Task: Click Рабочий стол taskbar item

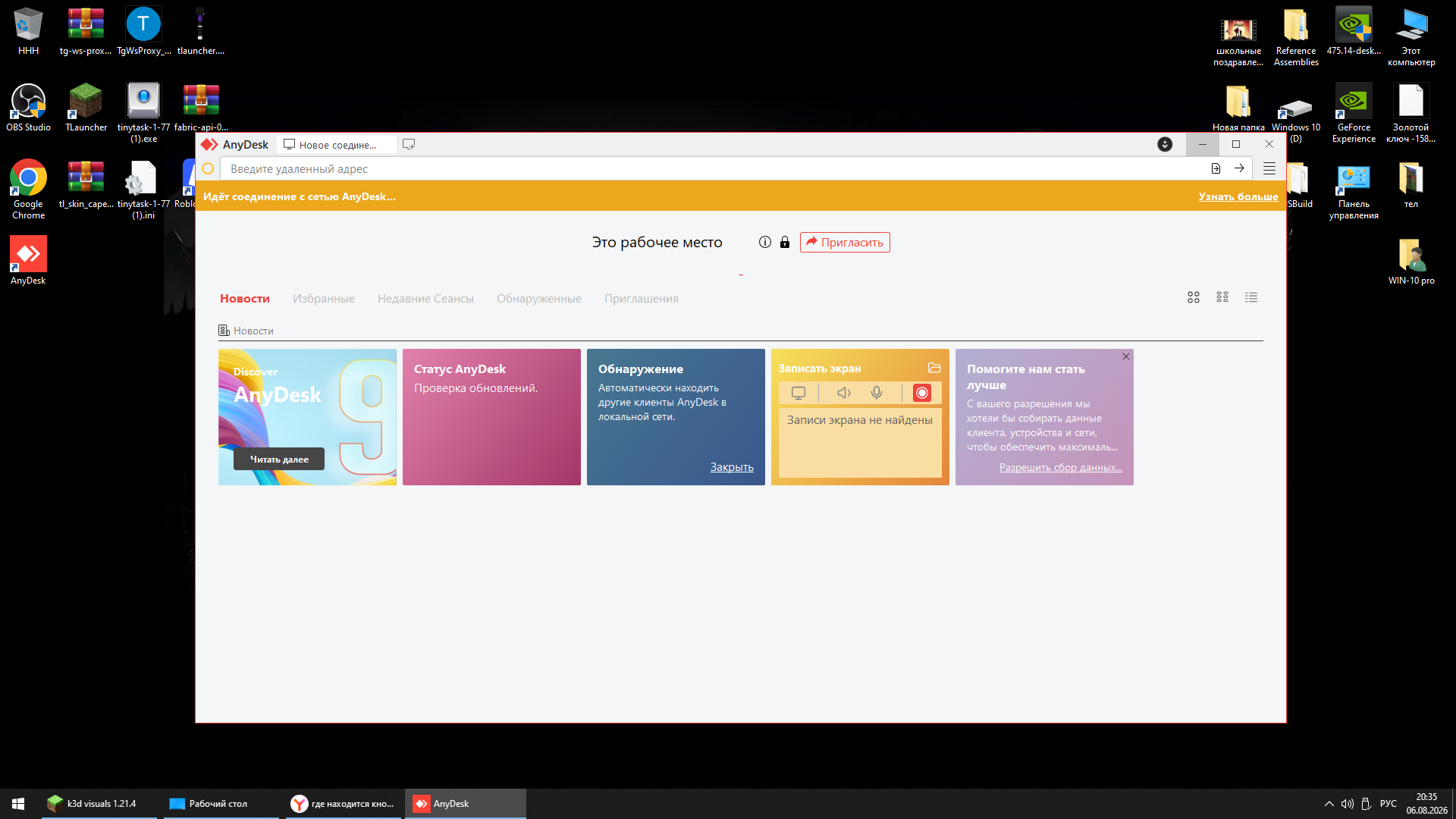Action: 221,804
